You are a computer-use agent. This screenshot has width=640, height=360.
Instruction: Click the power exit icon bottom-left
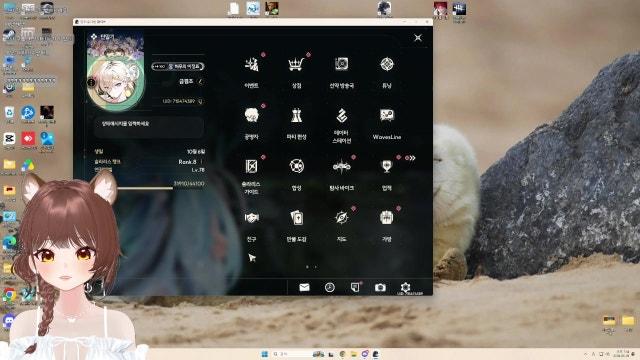tap(88, 288)
